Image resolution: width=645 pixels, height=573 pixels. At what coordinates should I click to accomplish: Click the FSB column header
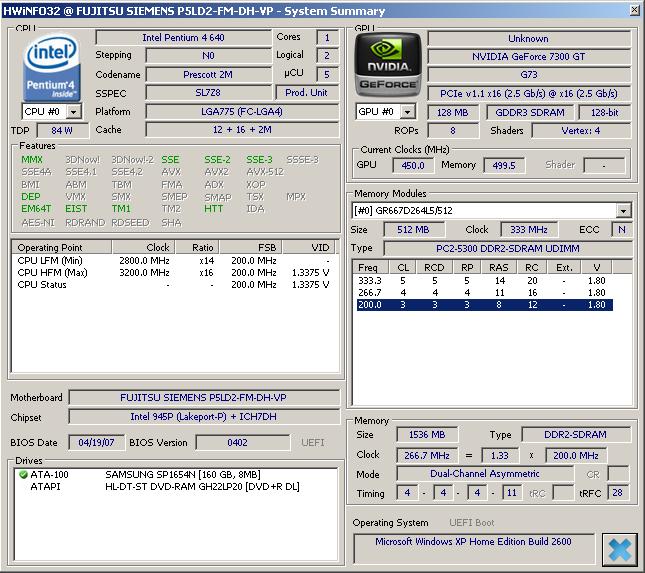click(x=251, y=247)
